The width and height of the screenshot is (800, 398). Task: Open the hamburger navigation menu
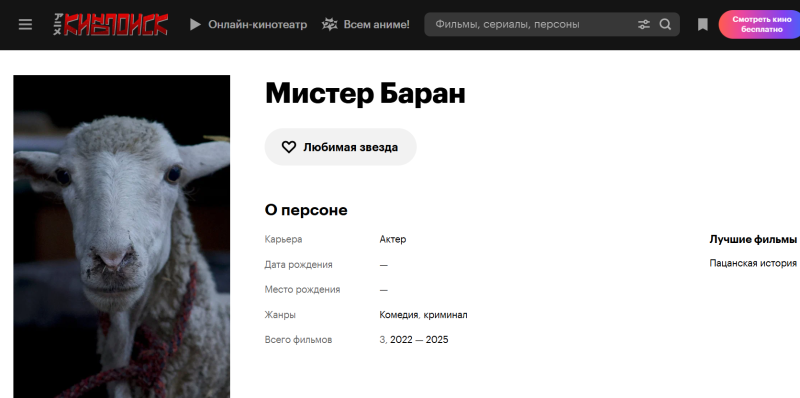tap(25, 24)
